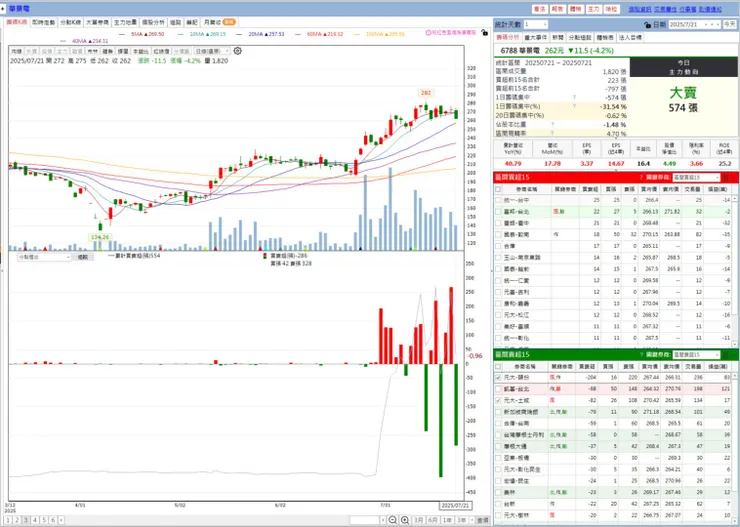
Task: Open 關鍵券商 dropdown in red buy header
Action: [696, 177]
